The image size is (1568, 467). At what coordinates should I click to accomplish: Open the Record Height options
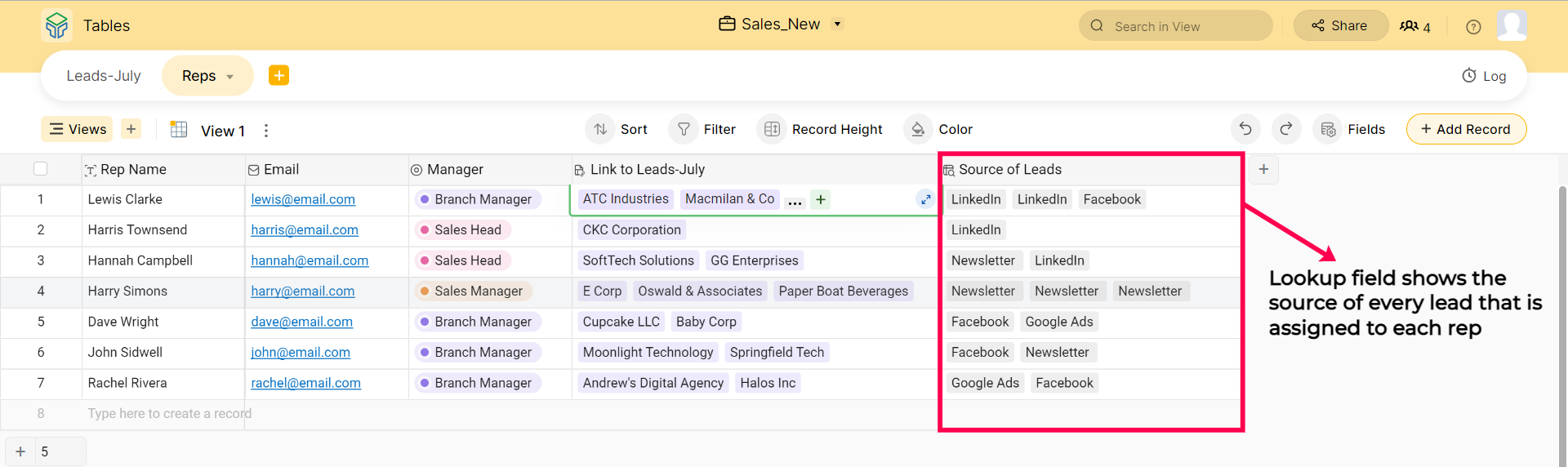[822, 129]
